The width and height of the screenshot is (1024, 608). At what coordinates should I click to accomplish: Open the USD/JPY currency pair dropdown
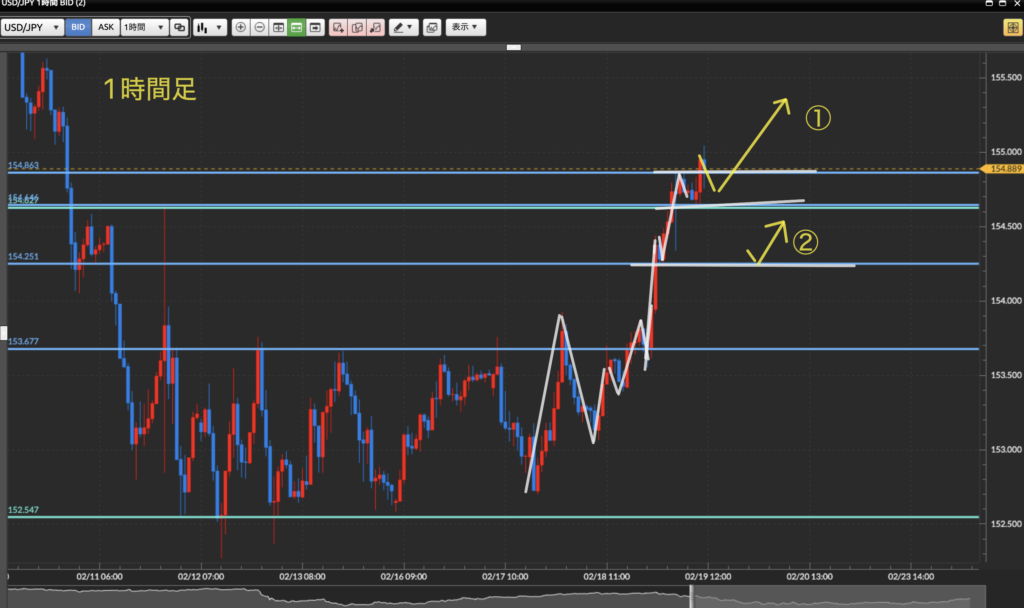(x=34, y=28)
